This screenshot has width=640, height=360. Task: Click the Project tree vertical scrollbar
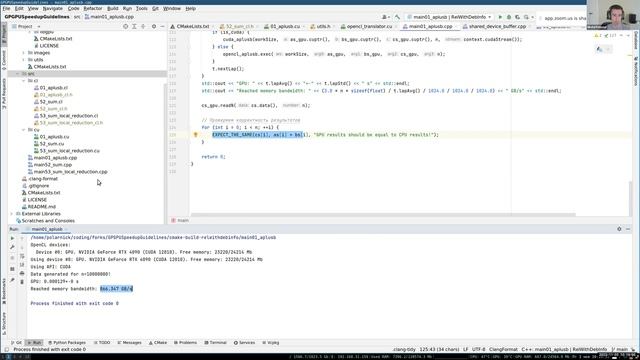165,153
